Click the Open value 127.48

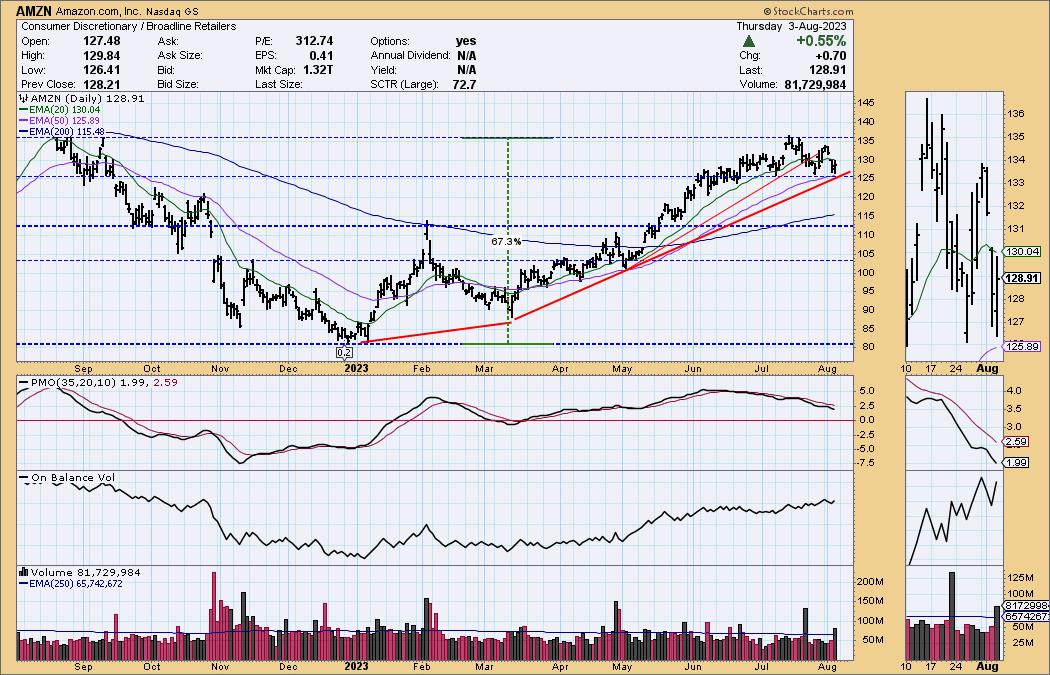[x=101, y=41]
